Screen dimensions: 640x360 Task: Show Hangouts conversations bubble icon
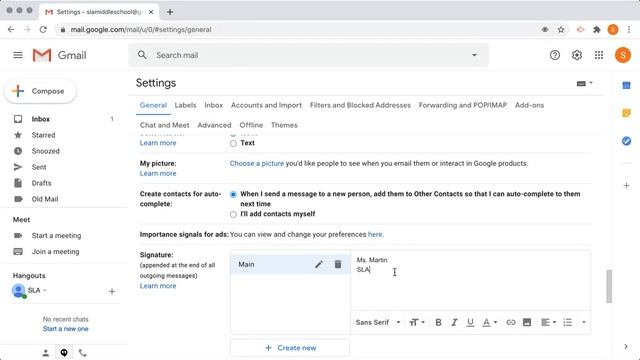[x=64, y=353]
